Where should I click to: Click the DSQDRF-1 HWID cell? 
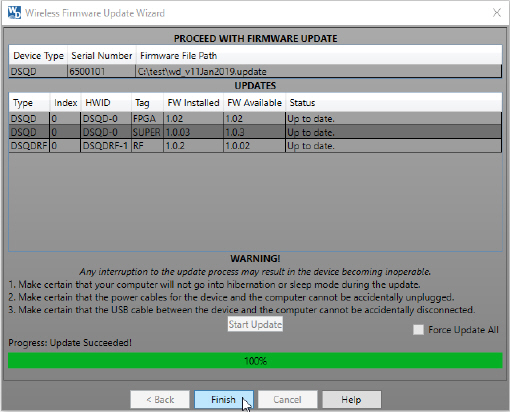(x=106, y=146)
